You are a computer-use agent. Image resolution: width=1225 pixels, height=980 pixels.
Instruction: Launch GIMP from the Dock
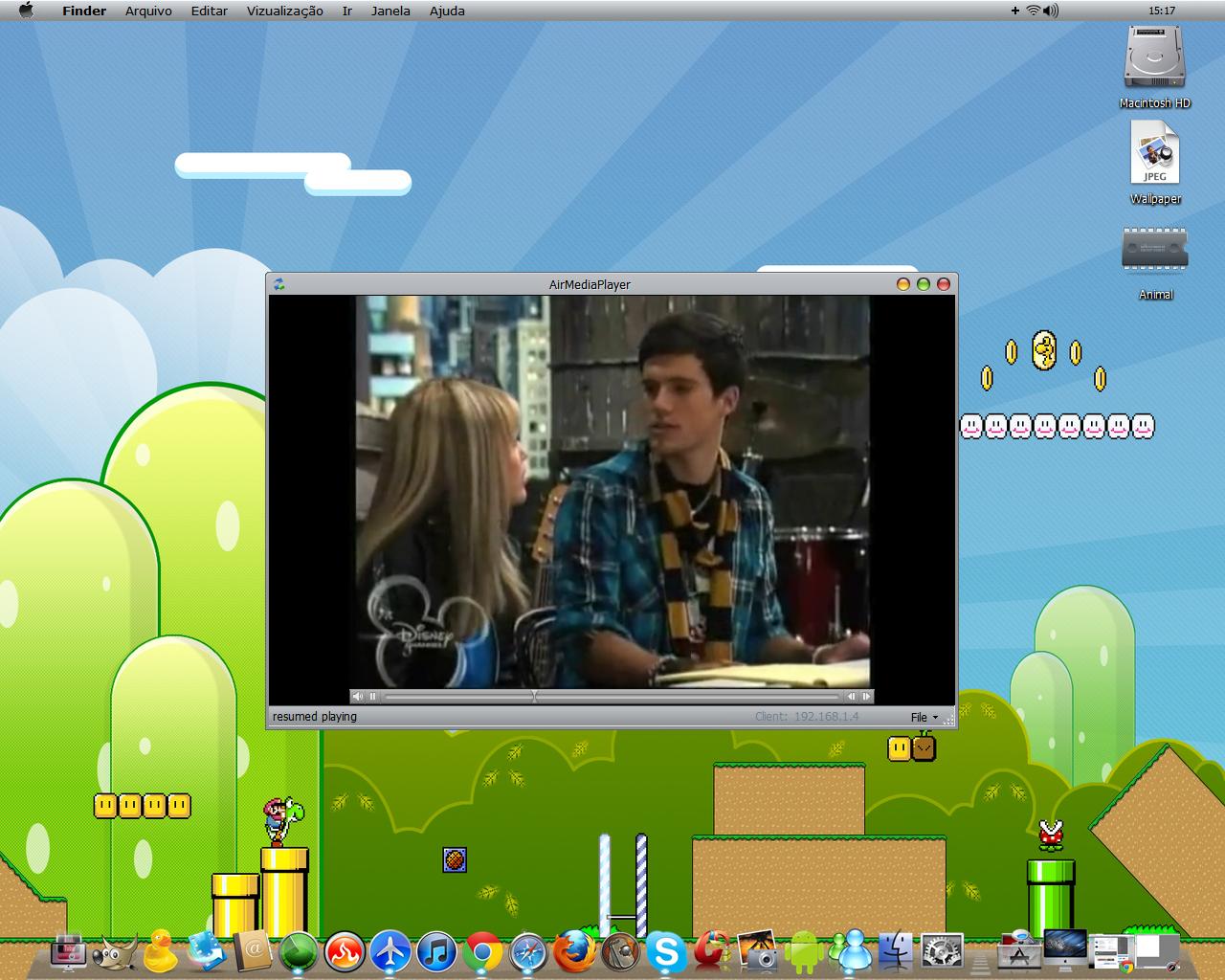(115, 952)
